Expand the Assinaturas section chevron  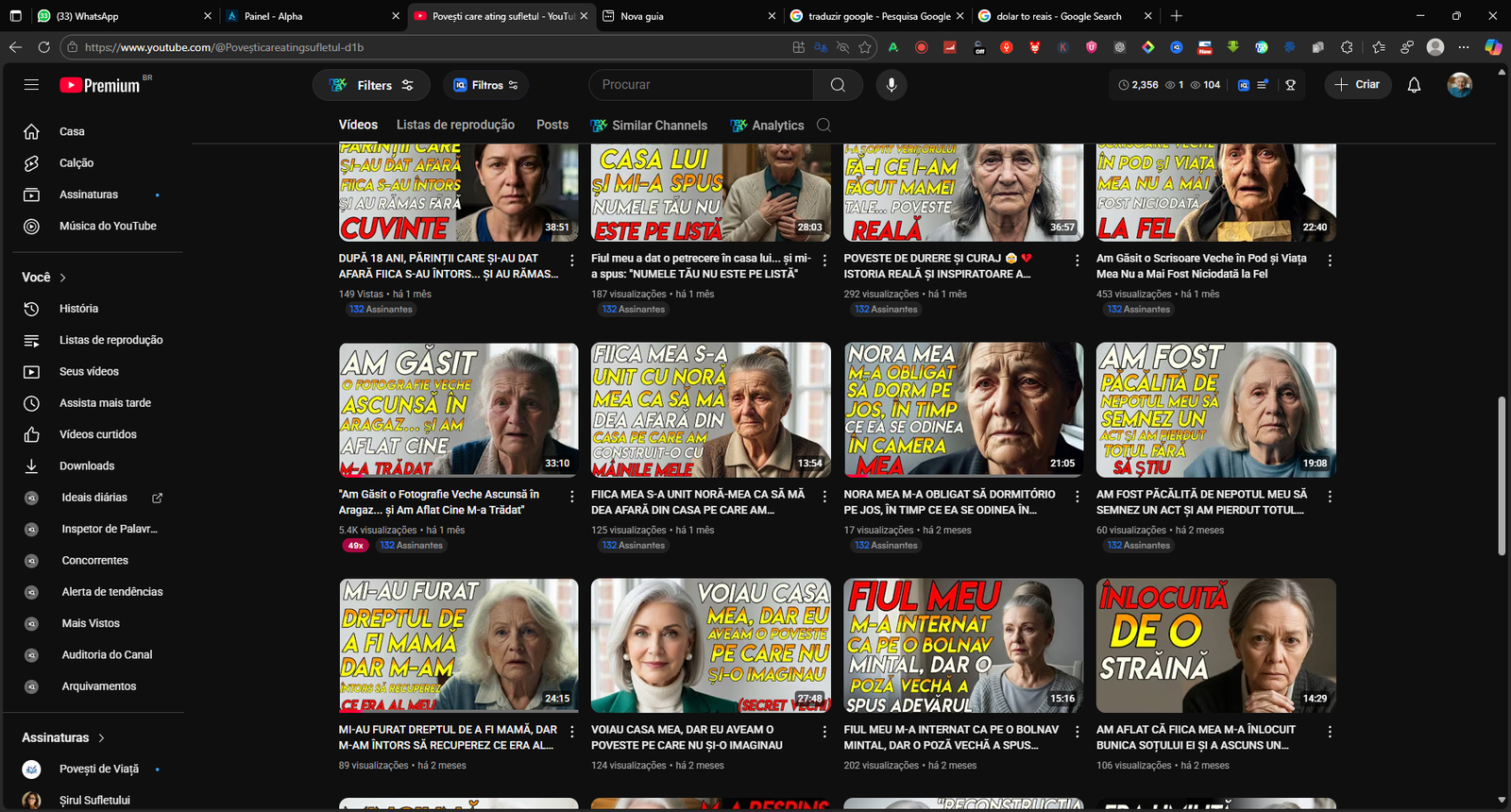(101, 738)
